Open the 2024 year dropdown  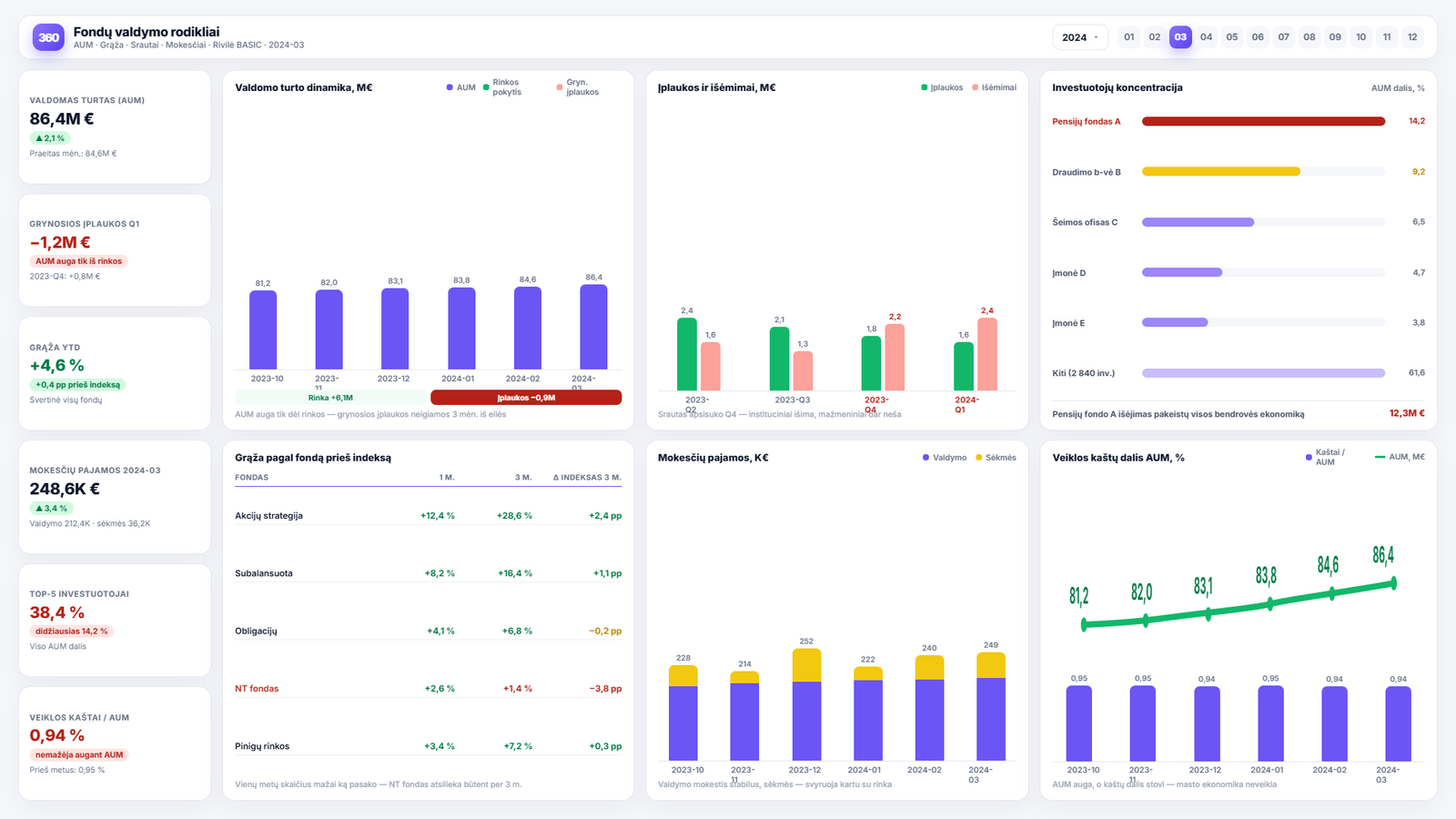(1080, 37)
